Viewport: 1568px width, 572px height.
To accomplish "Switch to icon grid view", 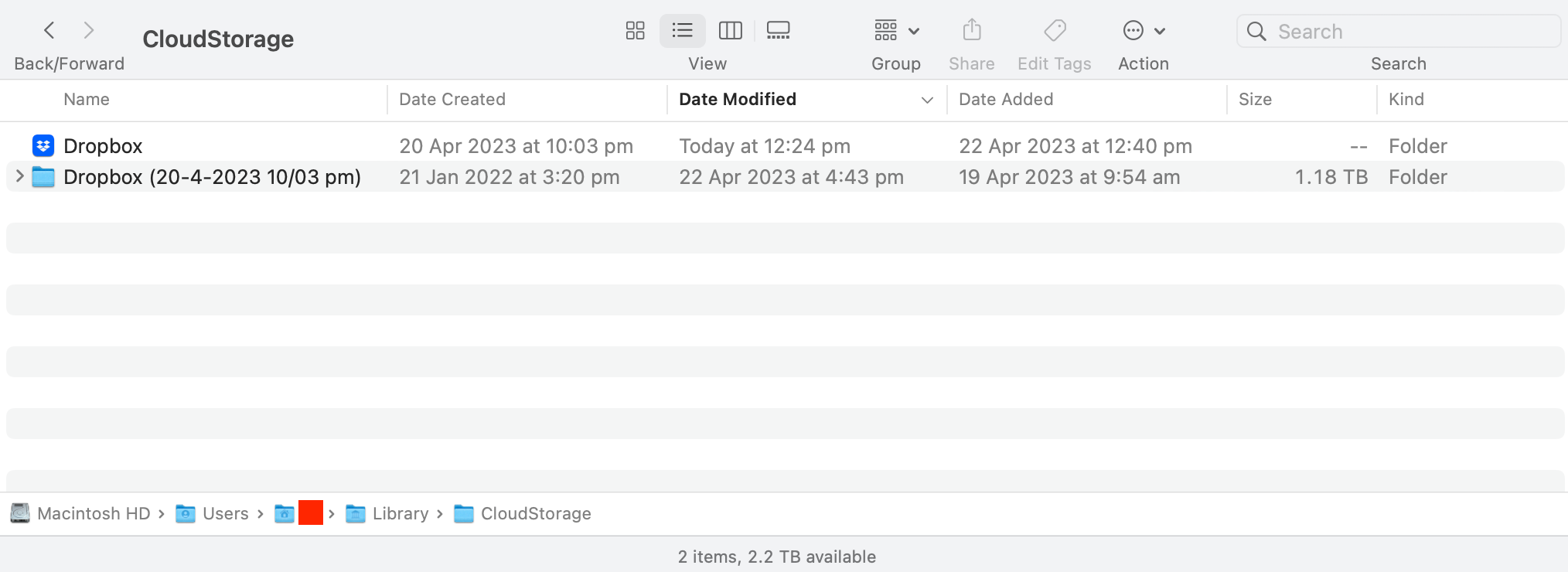I will [636, 30].
